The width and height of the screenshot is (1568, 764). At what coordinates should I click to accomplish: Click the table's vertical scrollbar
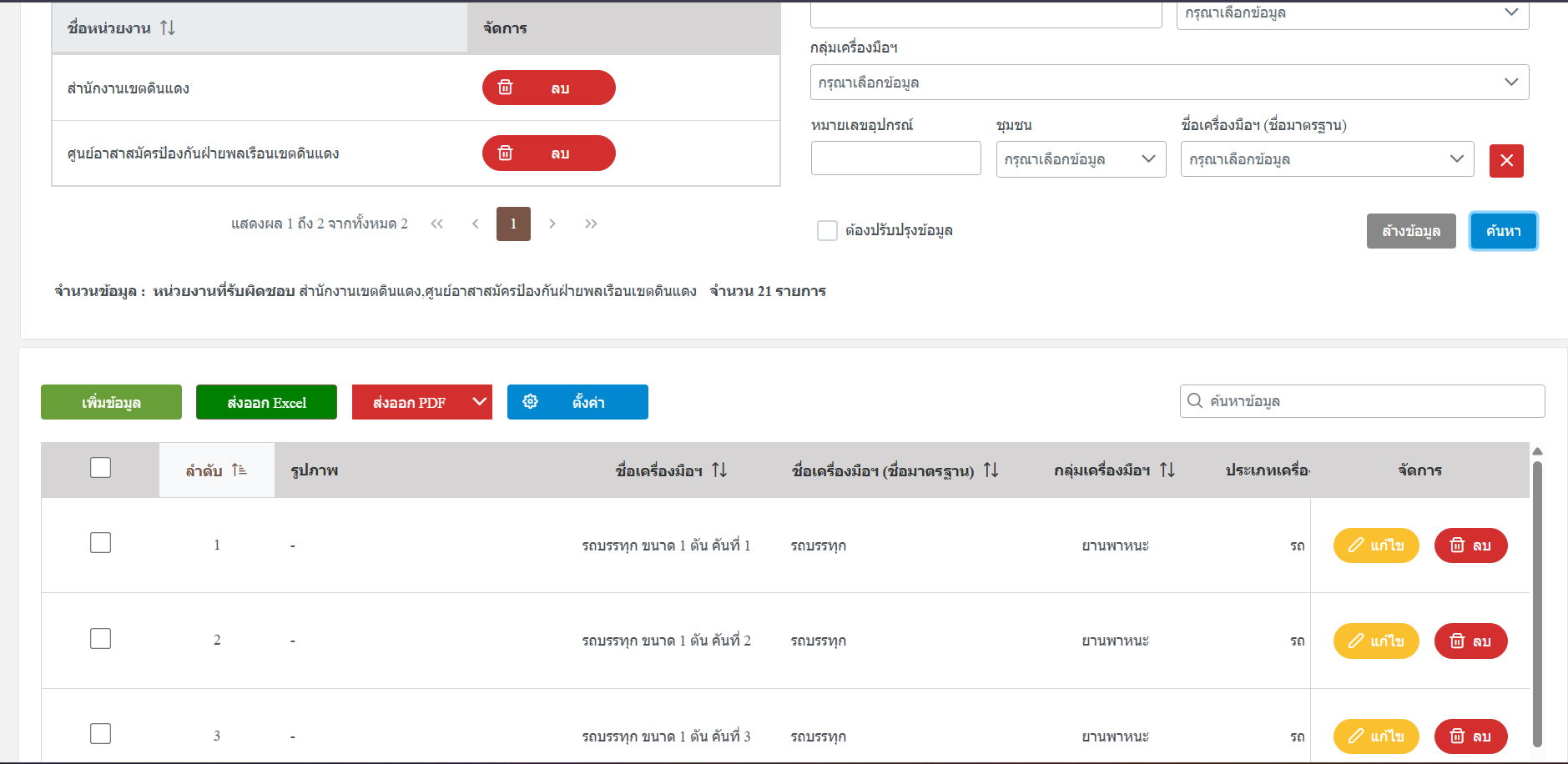[1537, 604]
